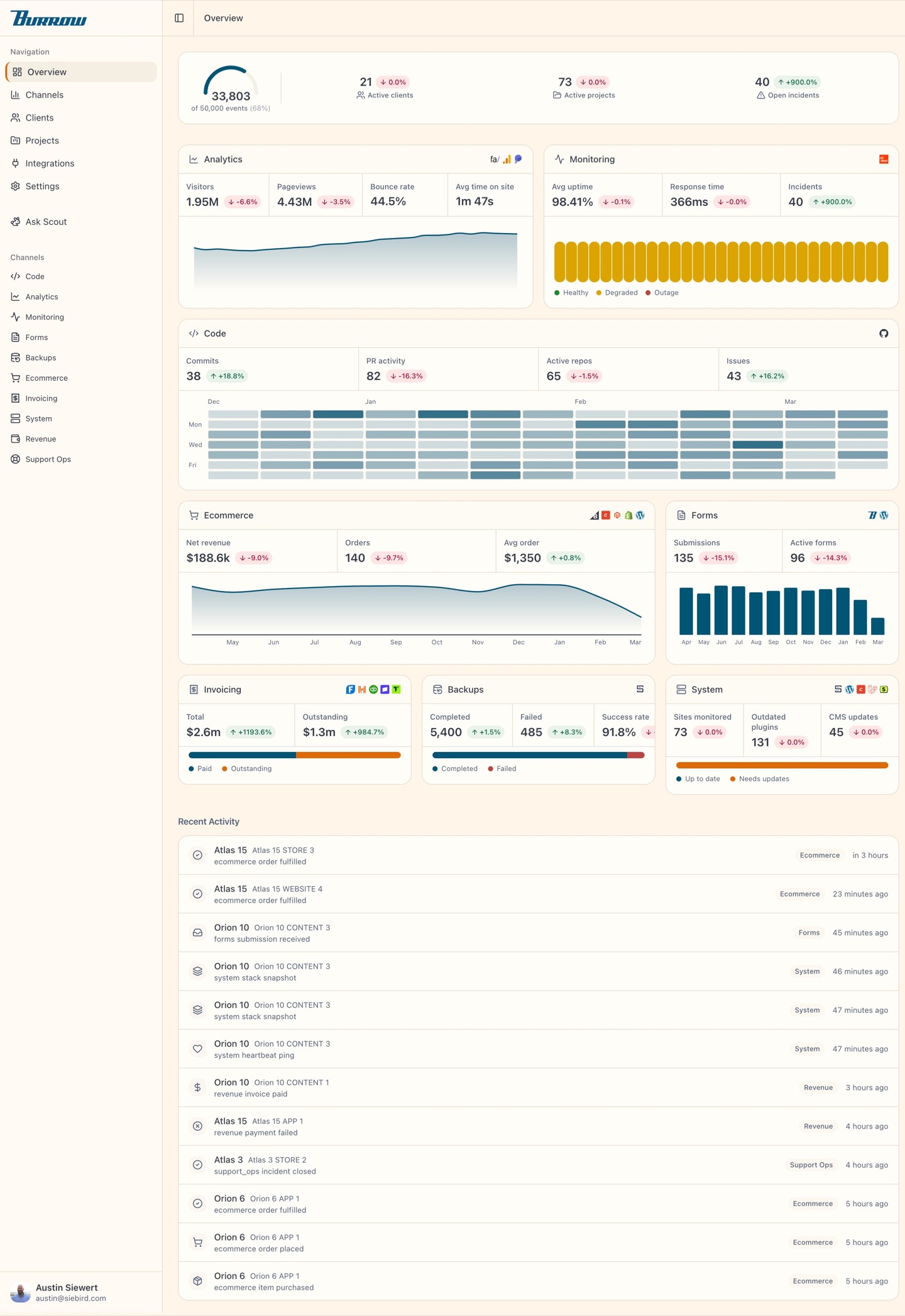Click the Commits +18.8% badge
The width and height of the screenshot is (905, 1316).
[x=227, y=376]
